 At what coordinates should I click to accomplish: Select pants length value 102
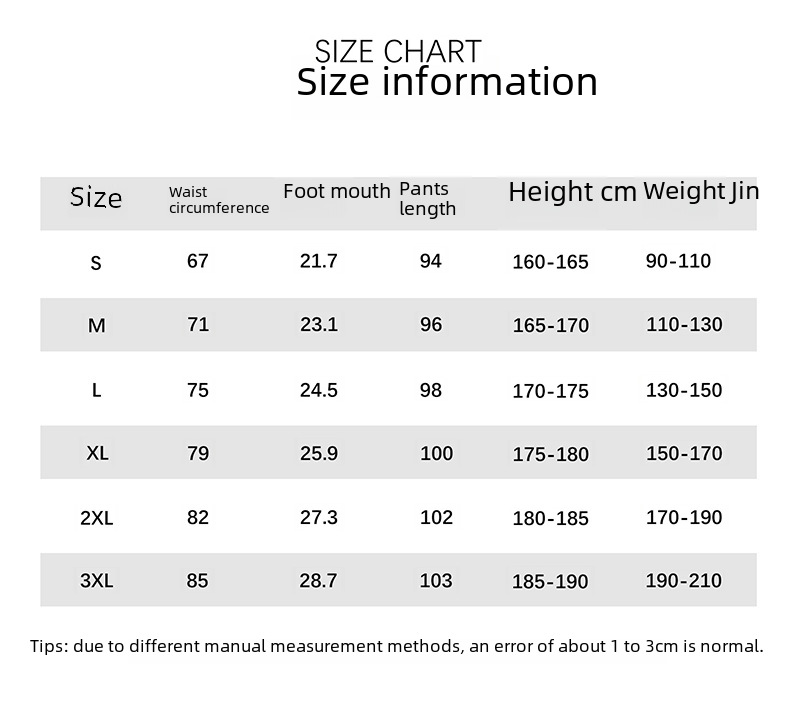click(x=436, y=518)
